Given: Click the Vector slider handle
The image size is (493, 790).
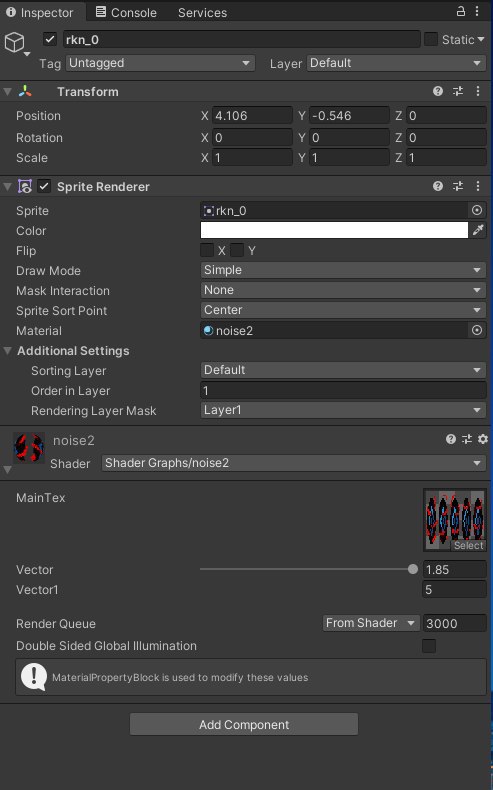Looking at the screenshot, I should tap(413, 569).
